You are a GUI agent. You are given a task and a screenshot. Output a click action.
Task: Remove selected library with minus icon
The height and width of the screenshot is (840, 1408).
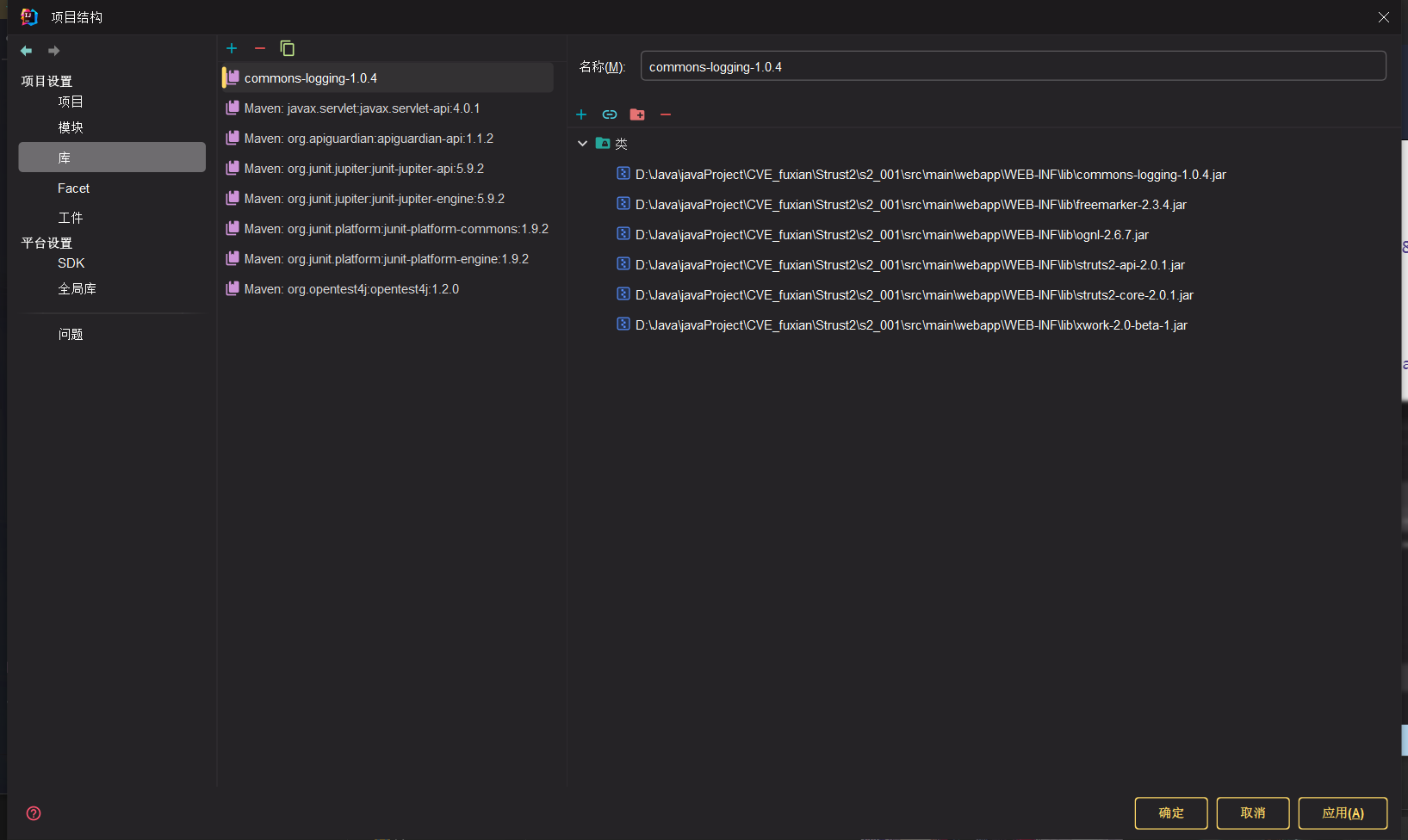(260, 48)
